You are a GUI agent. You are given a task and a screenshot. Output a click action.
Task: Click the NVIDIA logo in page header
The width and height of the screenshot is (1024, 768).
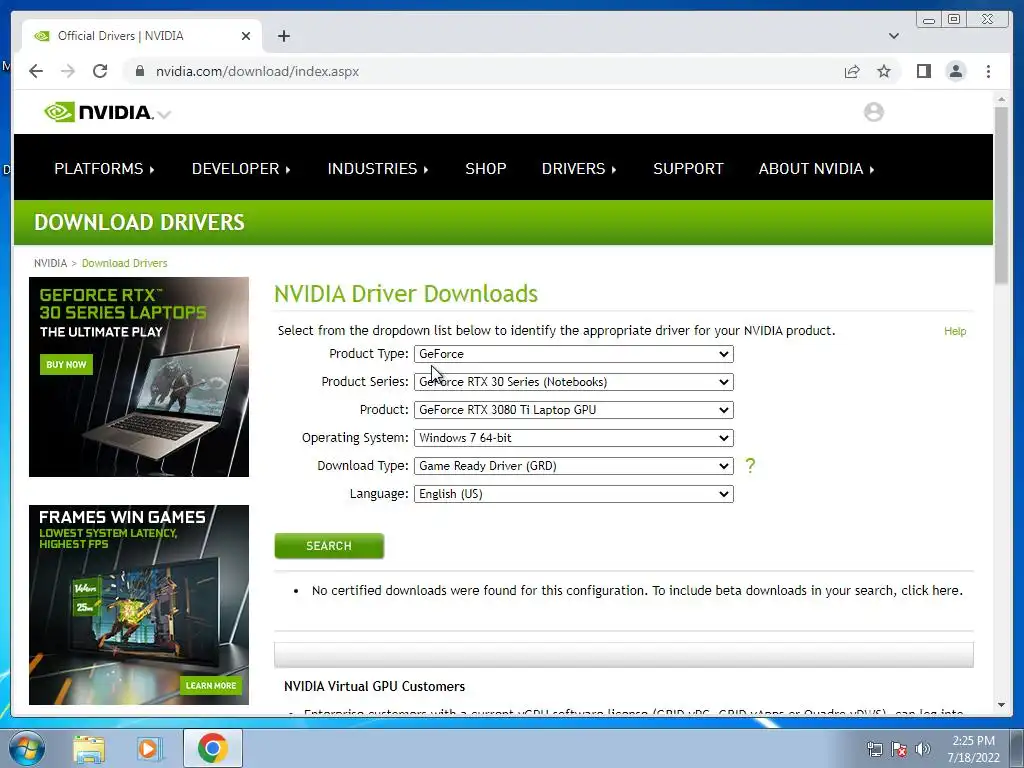(x=98, y=112)
